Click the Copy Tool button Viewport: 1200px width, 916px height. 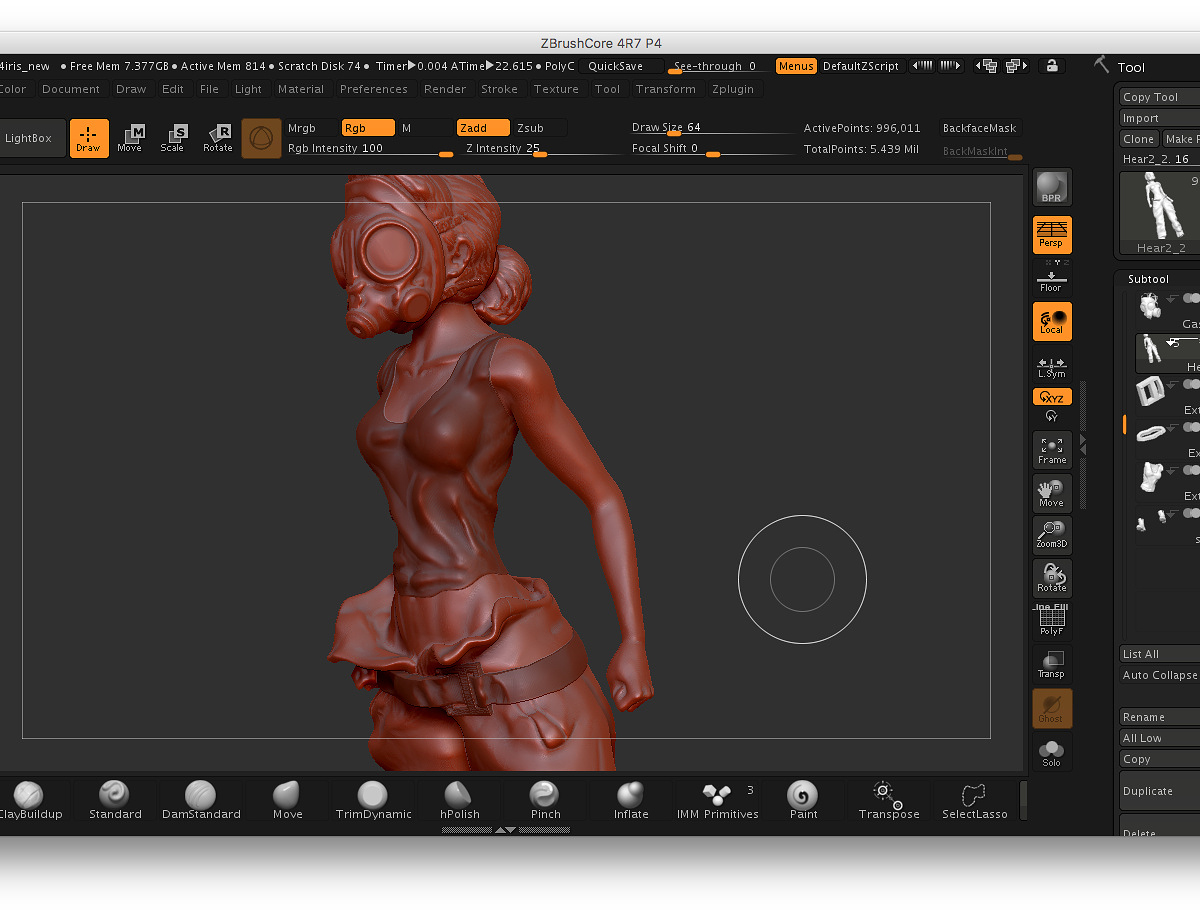pyautogui.click(x=1159, y=97)
